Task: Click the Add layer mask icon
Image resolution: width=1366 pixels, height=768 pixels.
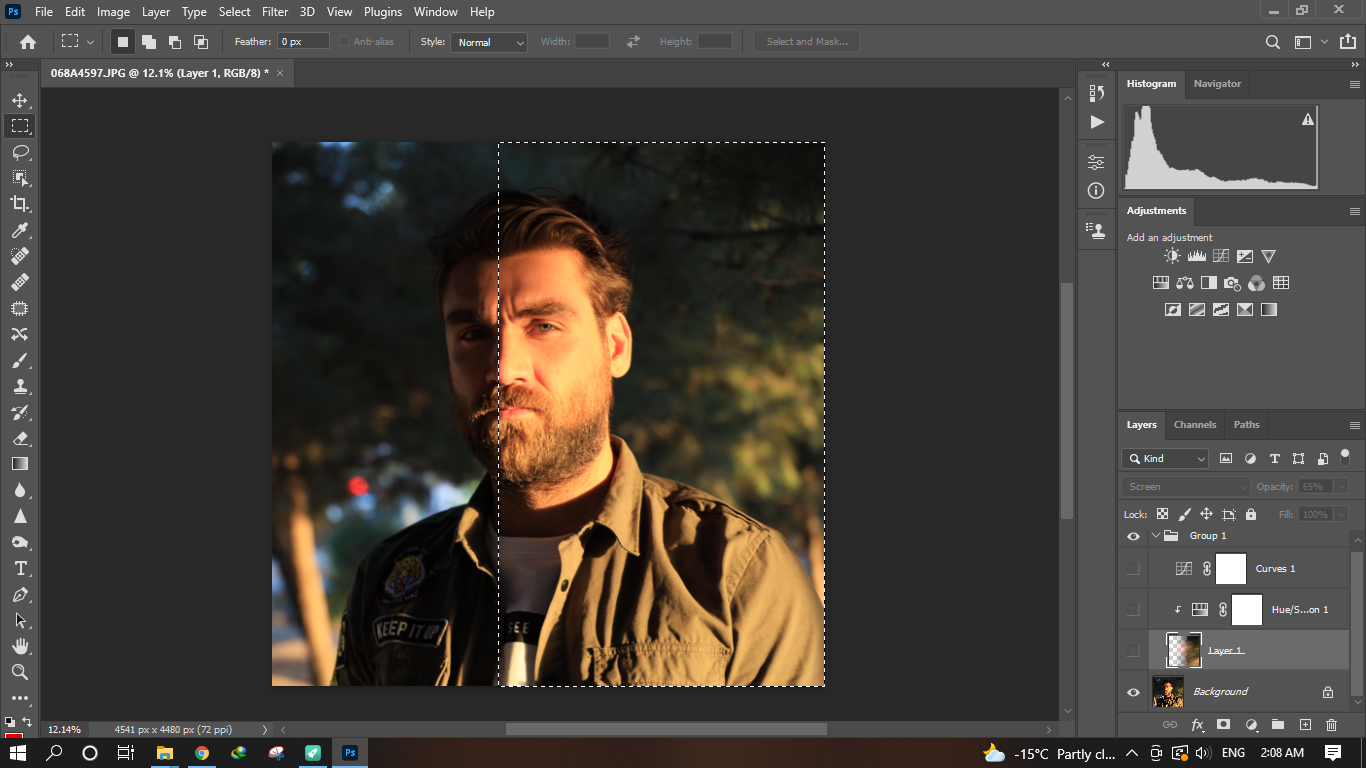Action: pyautogui.click(x=1223, y=724)
